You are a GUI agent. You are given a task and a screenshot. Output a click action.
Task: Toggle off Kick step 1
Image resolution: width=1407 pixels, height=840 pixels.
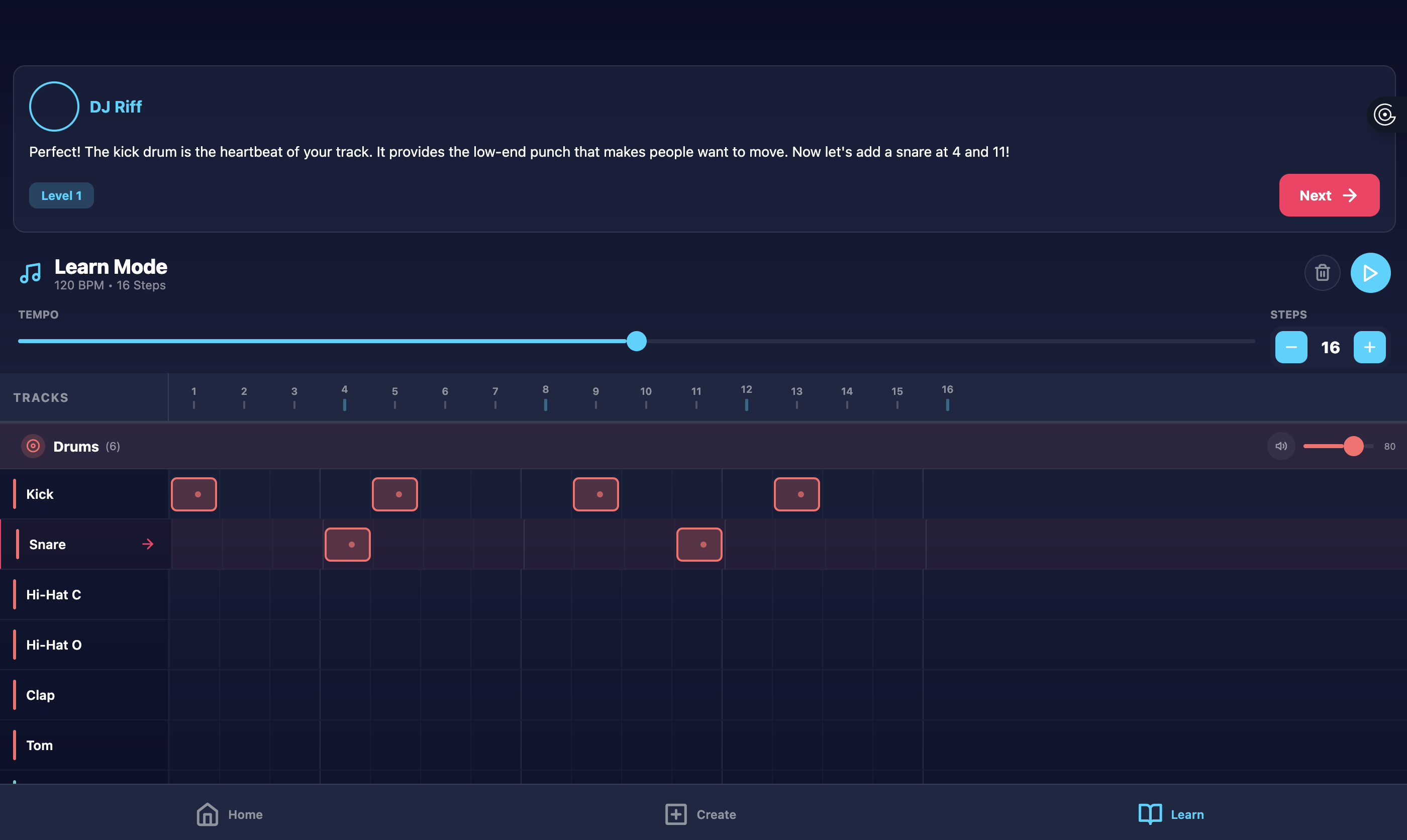click(x=194, y=494)
